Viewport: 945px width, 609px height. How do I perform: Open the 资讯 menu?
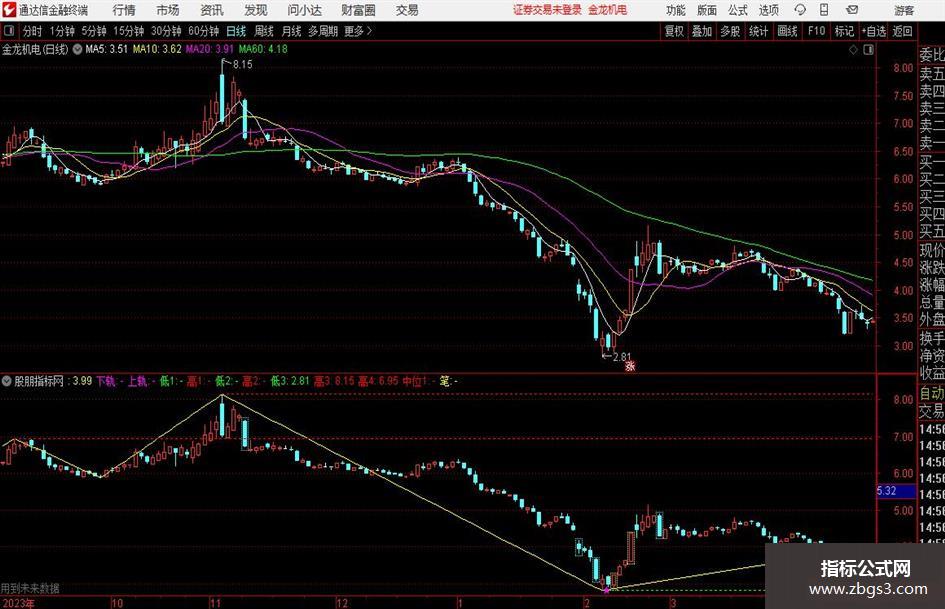point(212,10)
